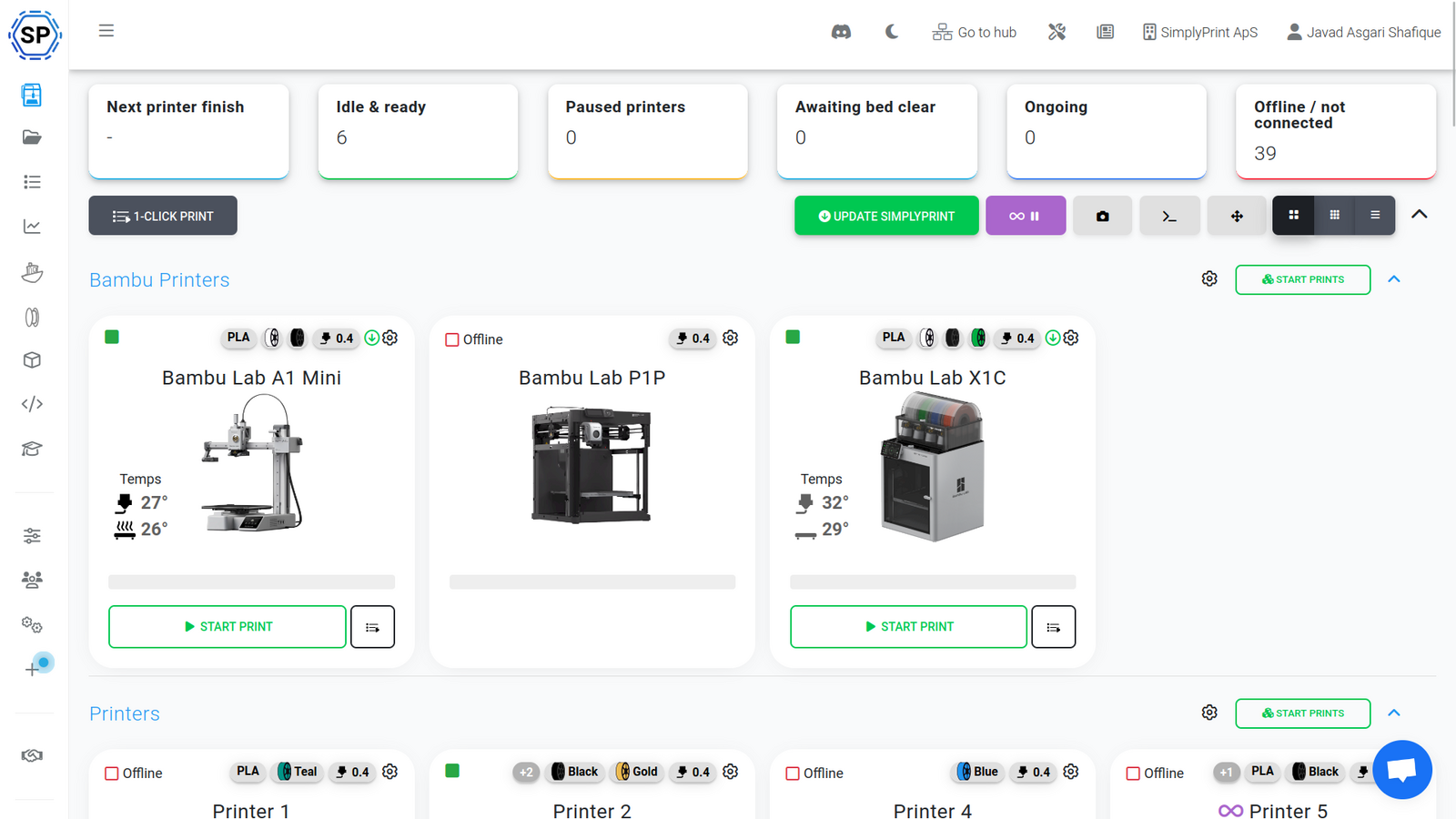This screenshot has width=1456, height=819.
Task: Open the files folder sidebar icon
Action: tap(32, 137)
